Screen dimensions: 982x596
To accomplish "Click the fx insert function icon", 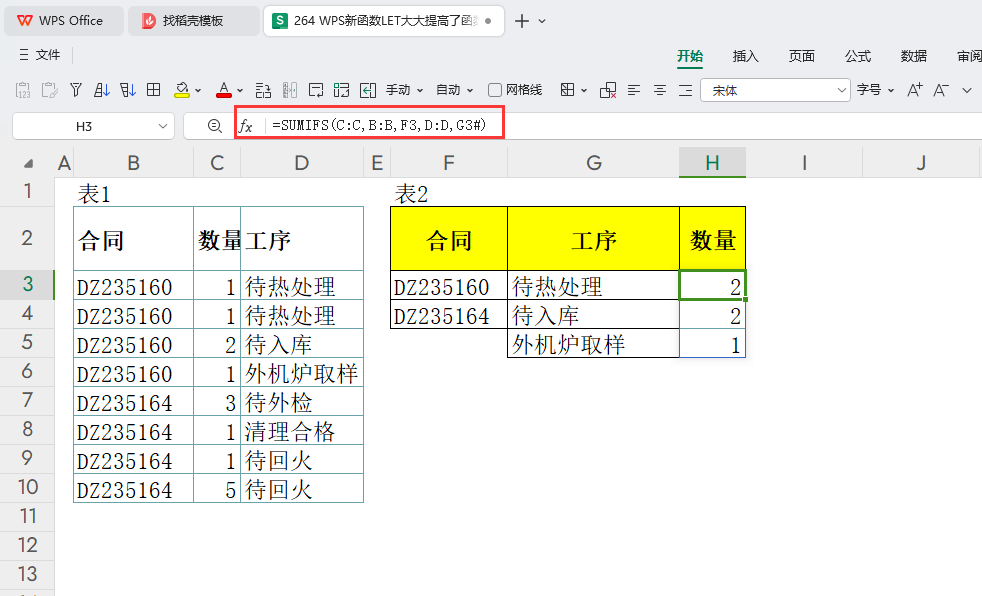I will (246, 126).
